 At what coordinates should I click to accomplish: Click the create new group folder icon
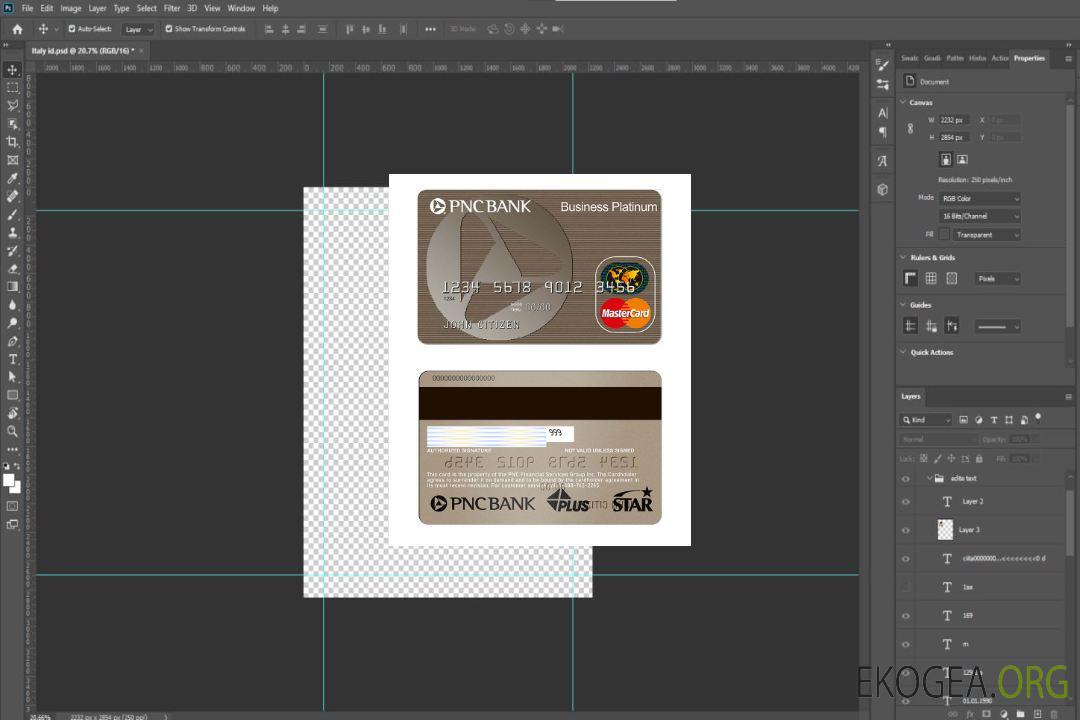point(1020,714)
